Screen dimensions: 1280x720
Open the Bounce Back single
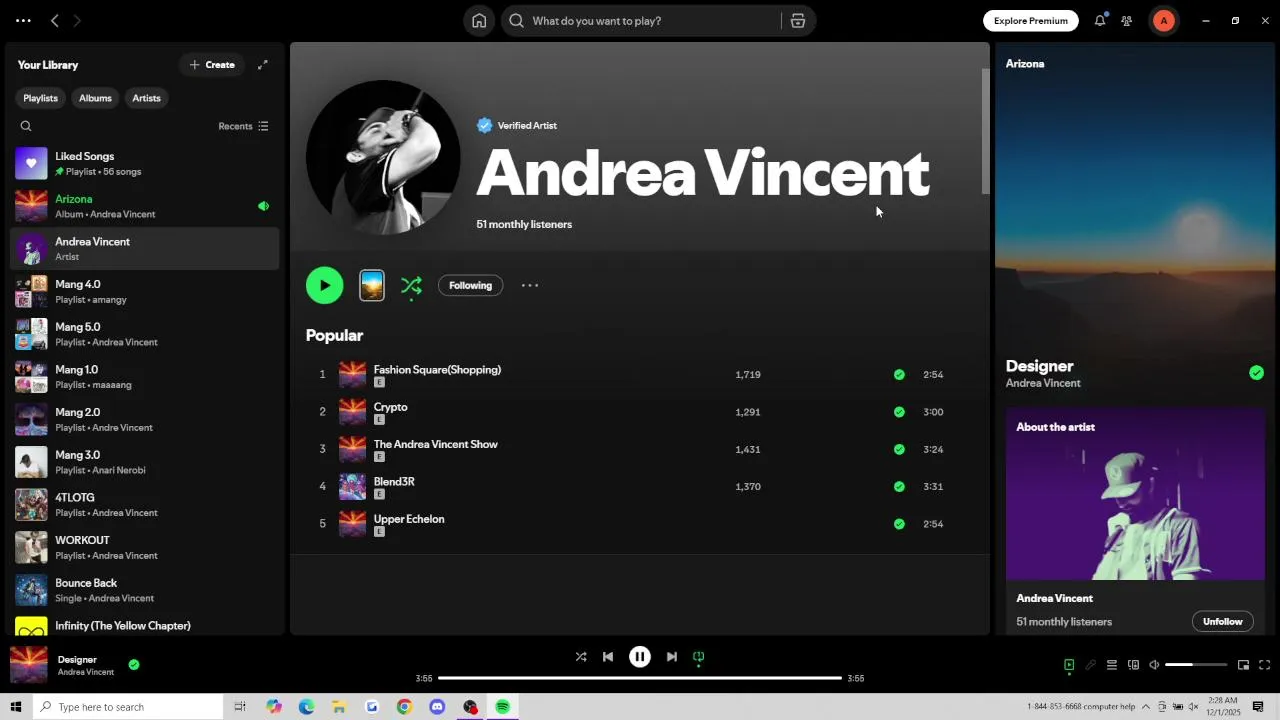145,590
